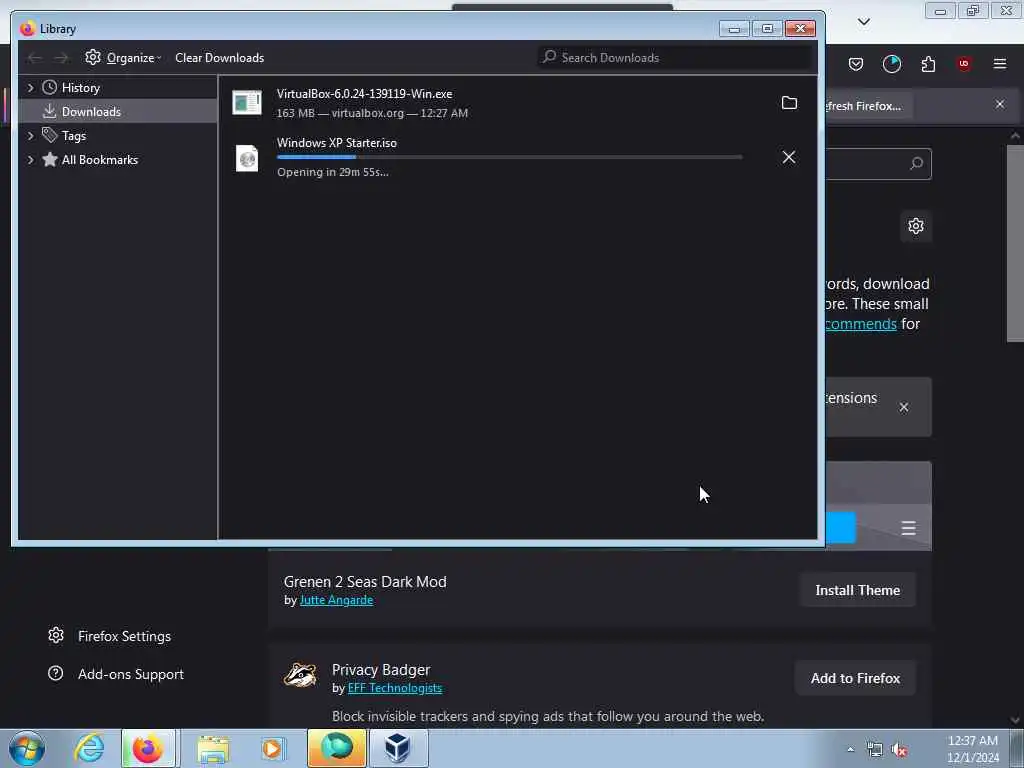Viewport: 1024px width, 768px height.
Task: Expand the All Bookmarks tree item
Action: 30,160
